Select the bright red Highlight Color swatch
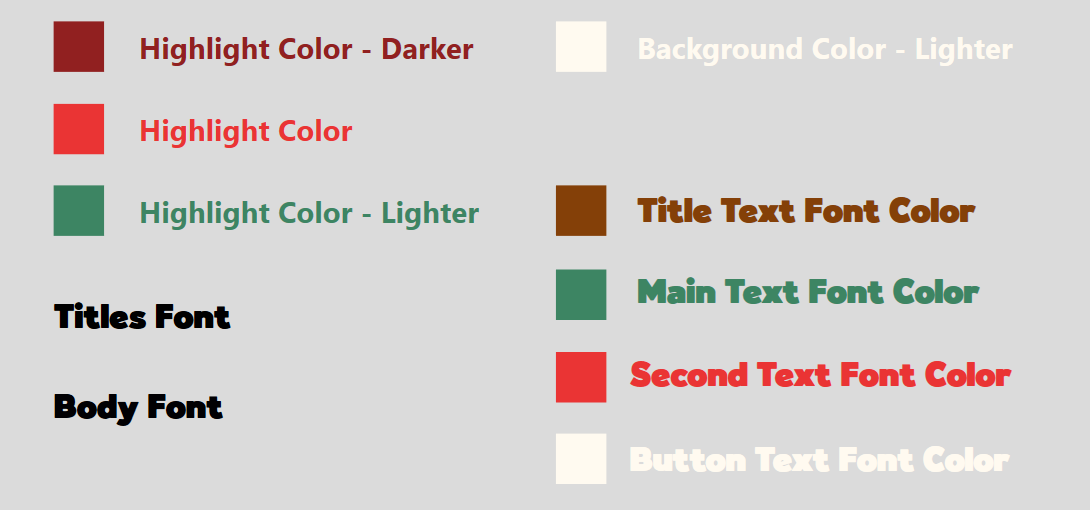This screenshot has width=1090, height=510. 79,129
